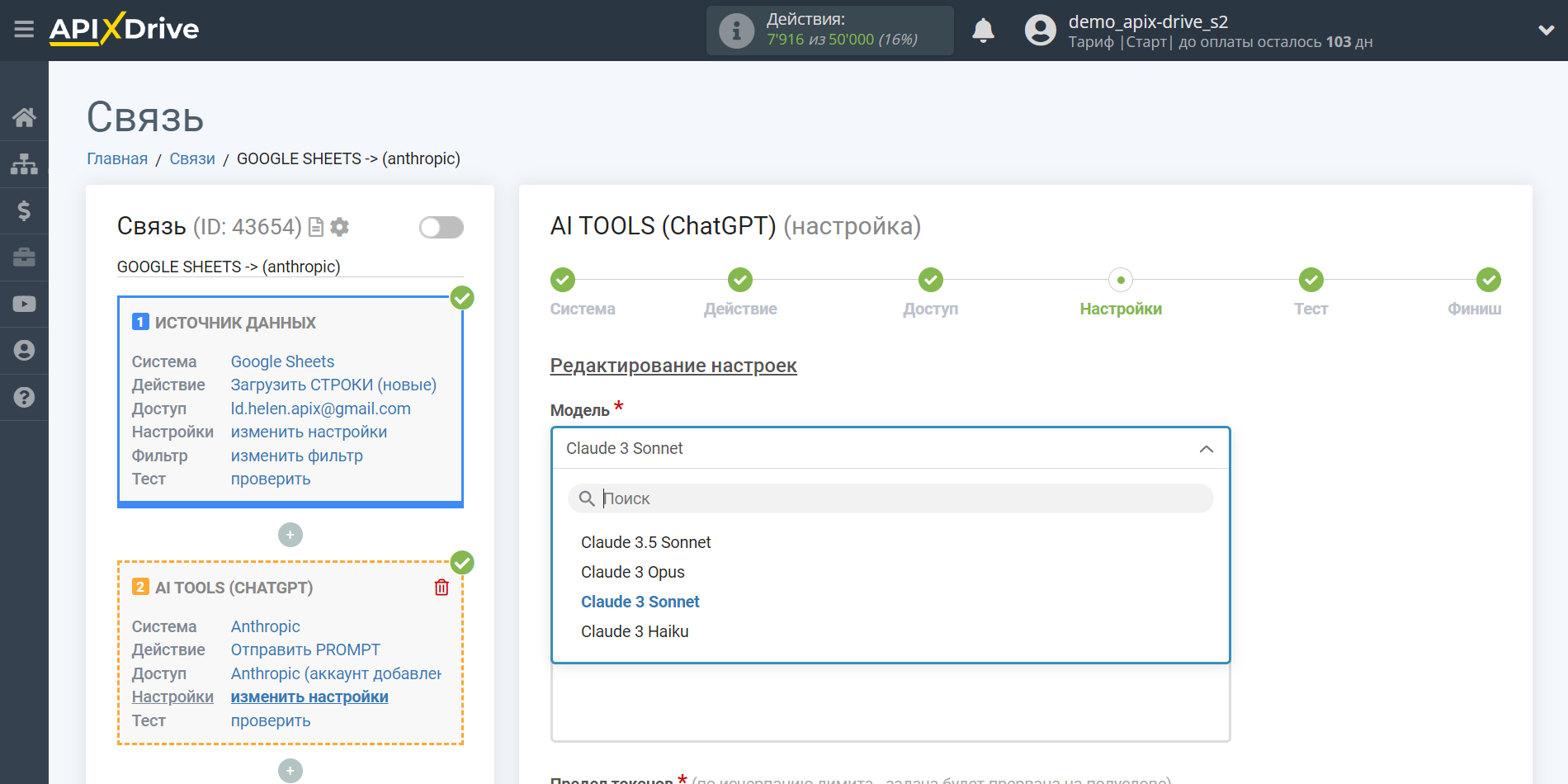
Task: Click the Поиск model search field
Action: point(890,498)
